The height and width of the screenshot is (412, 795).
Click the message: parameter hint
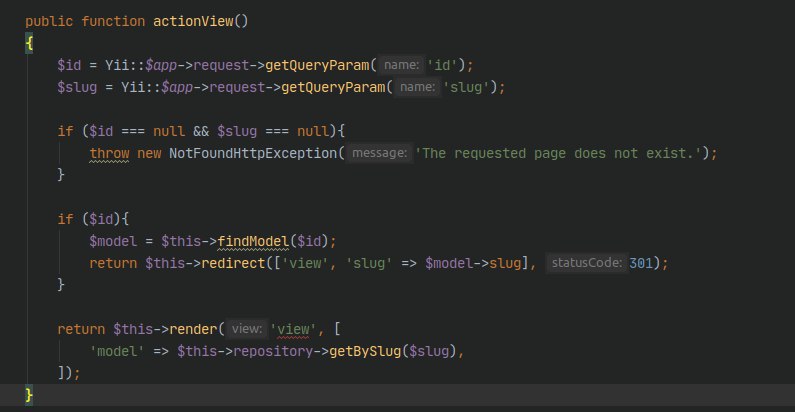(x=379, y=153)
